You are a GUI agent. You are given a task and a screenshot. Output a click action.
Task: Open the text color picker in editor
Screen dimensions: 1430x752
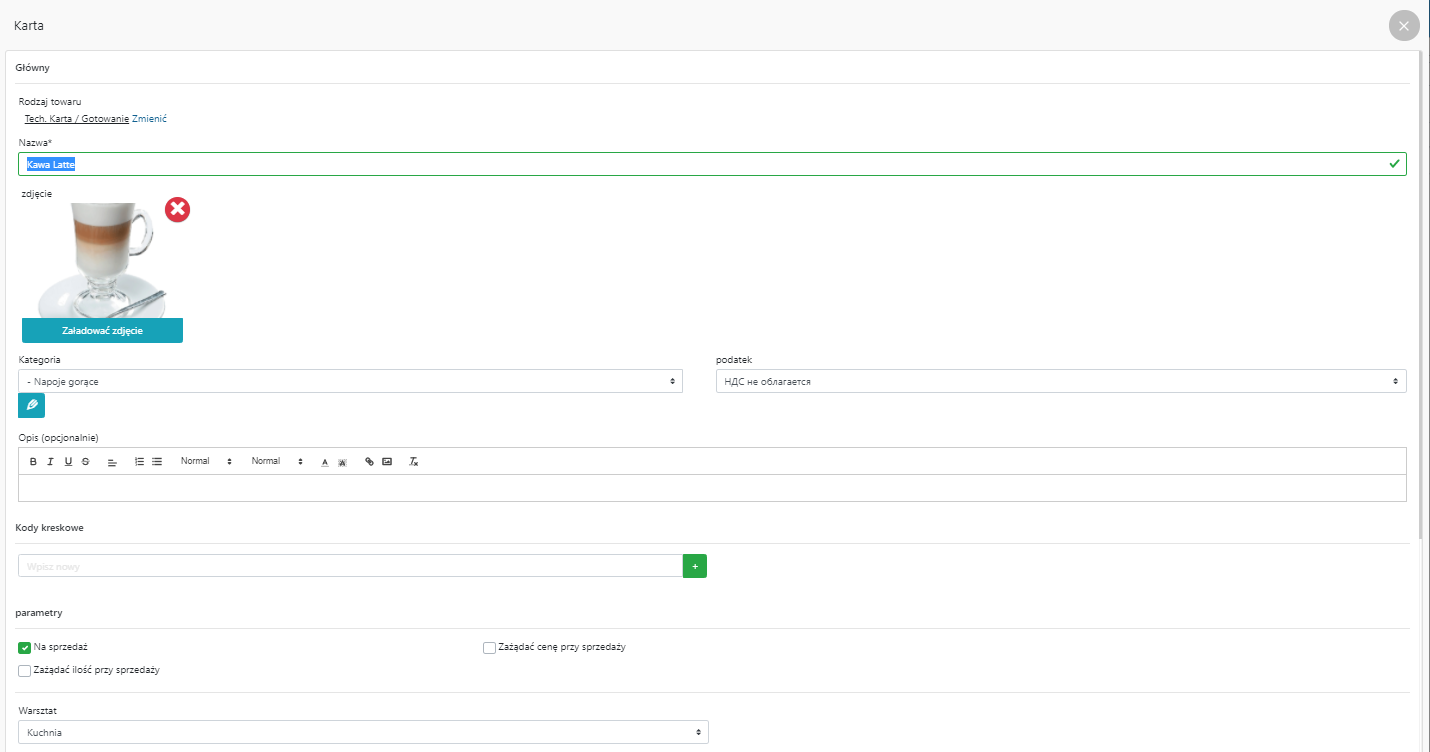[x=324, y=462]
